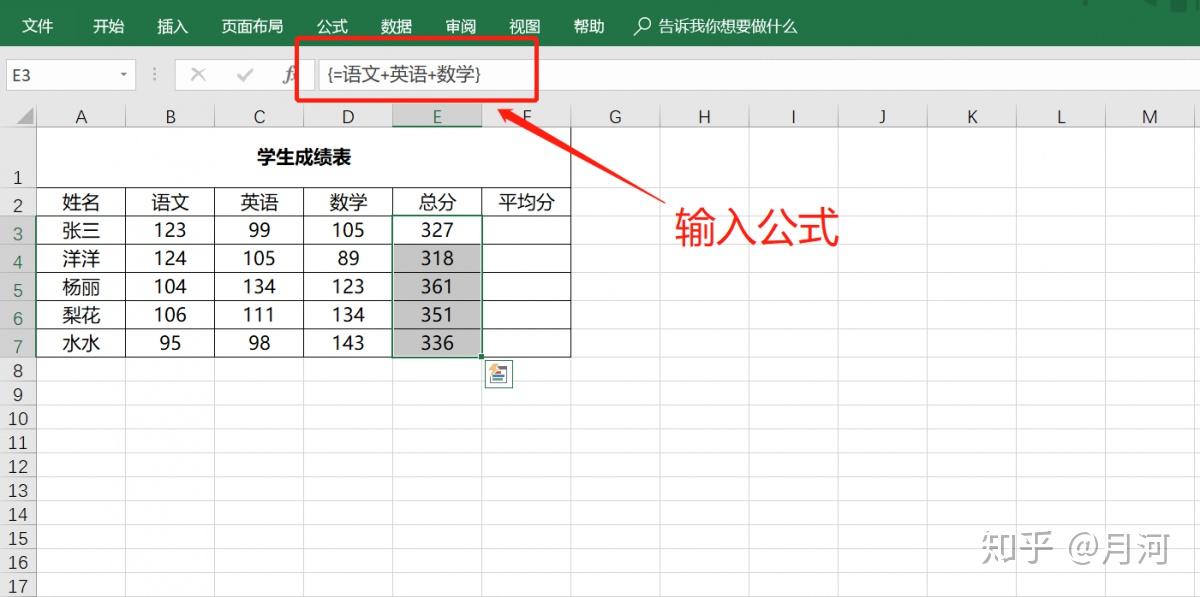Viewport: 1200px width, 597px height.
Task: Select 张三's 英语 score 99
Action: [259, 230]
